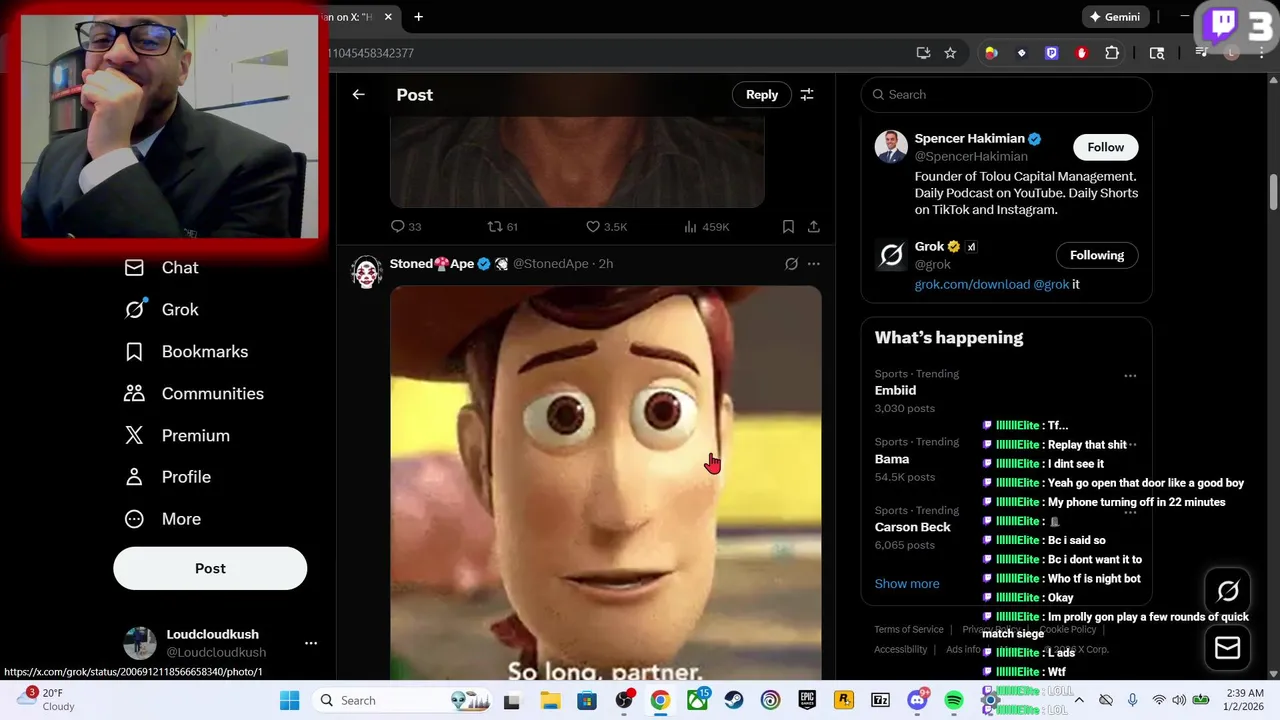
Task: Open account menu dots beside Loudcloudkush
Action: coord(311,643)
